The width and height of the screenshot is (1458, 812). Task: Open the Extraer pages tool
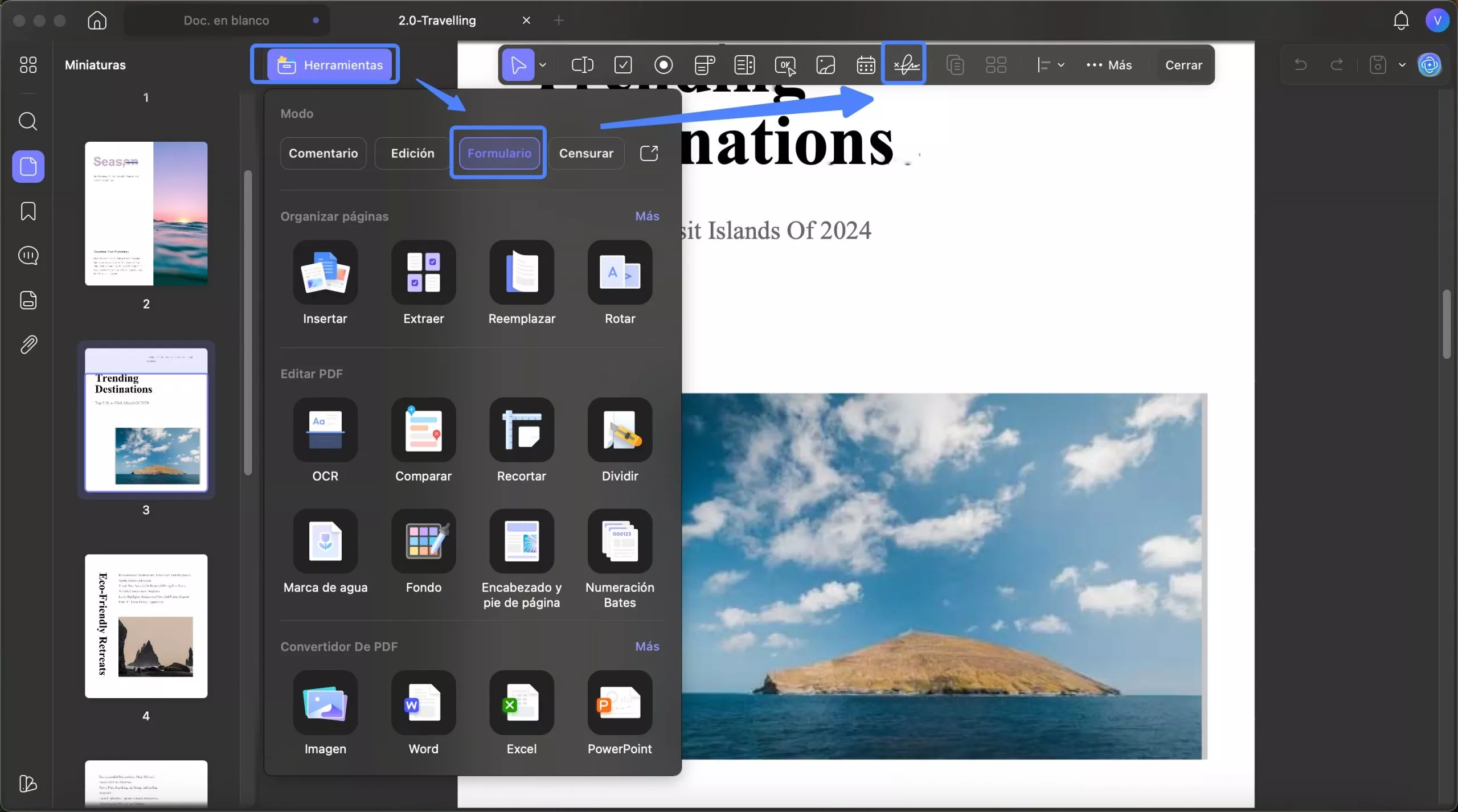click(x=423, y=283)
